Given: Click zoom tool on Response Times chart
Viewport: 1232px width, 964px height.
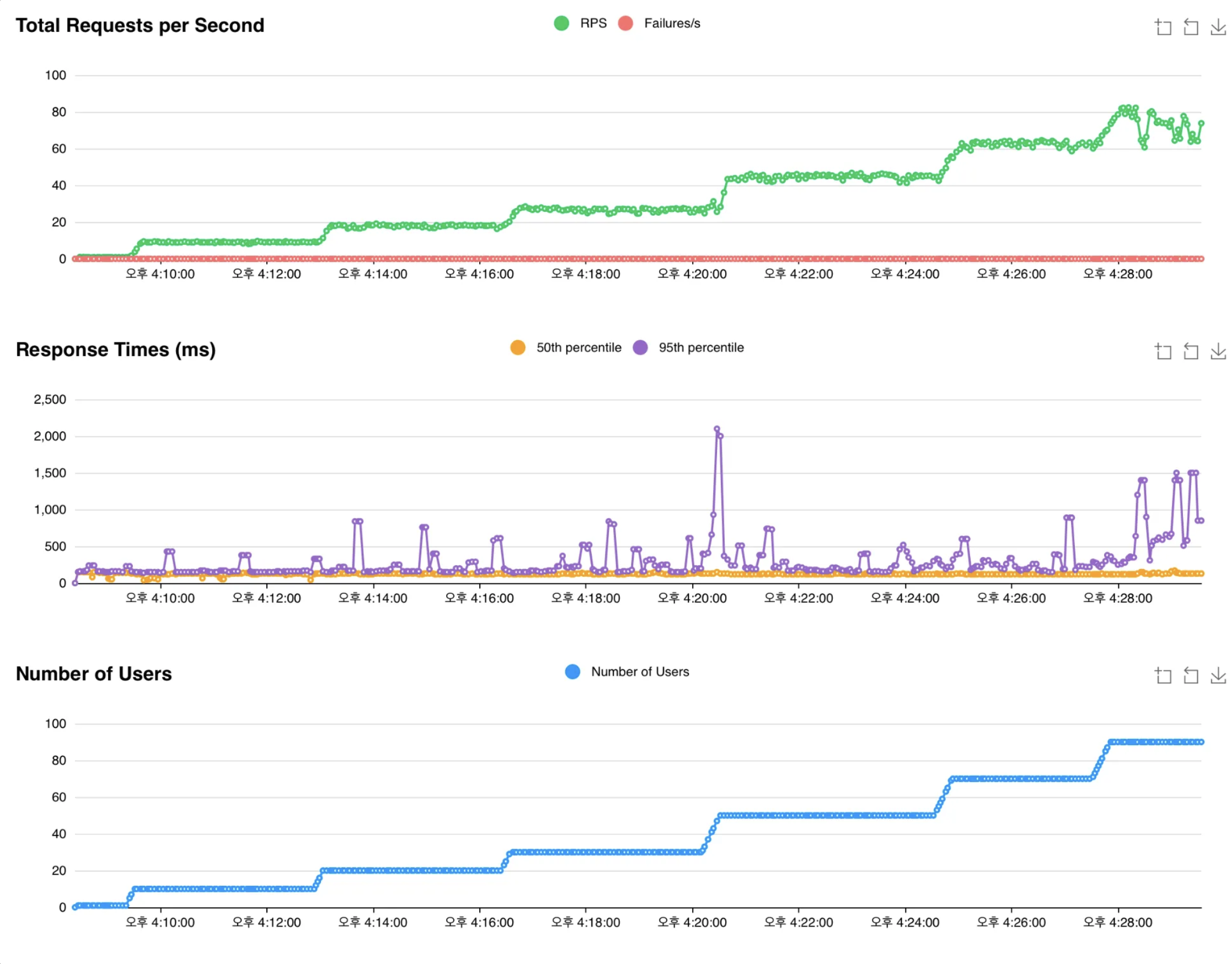Looking at the screenshot, I should (1163, 352).
